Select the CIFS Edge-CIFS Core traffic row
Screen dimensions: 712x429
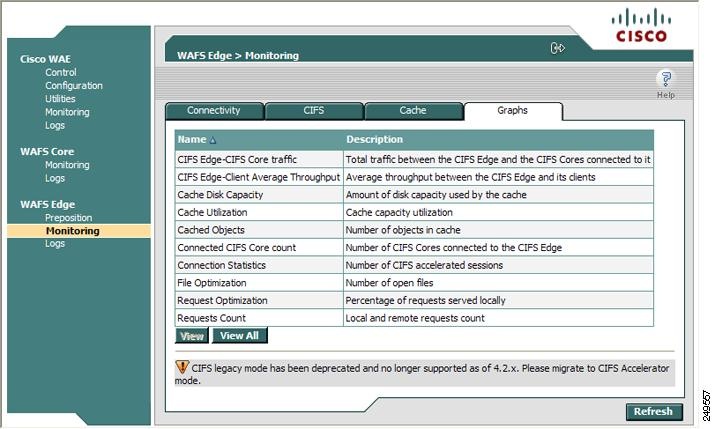[414, 159]
